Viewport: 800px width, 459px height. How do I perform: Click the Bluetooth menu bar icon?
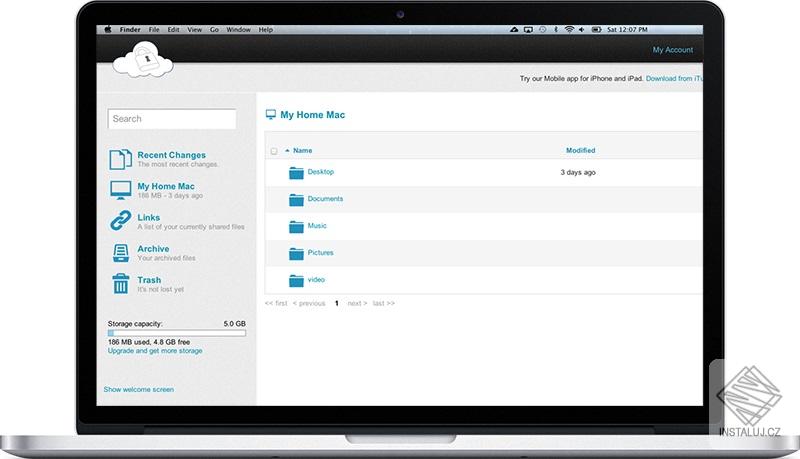pos(556,30)
